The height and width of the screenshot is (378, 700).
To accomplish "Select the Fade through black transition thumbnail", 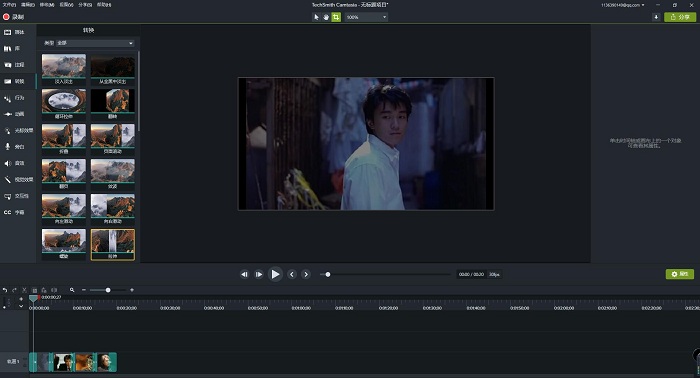I will pos(112,69).
